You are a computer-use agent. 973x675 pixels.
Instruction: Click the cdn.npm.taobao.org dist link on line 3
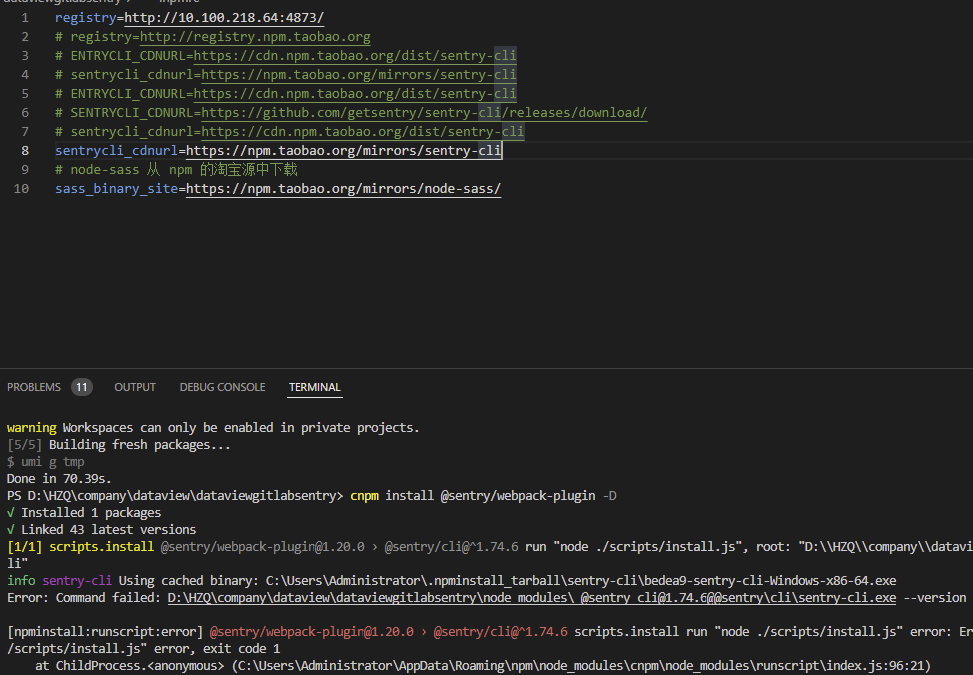coord(355,55)
